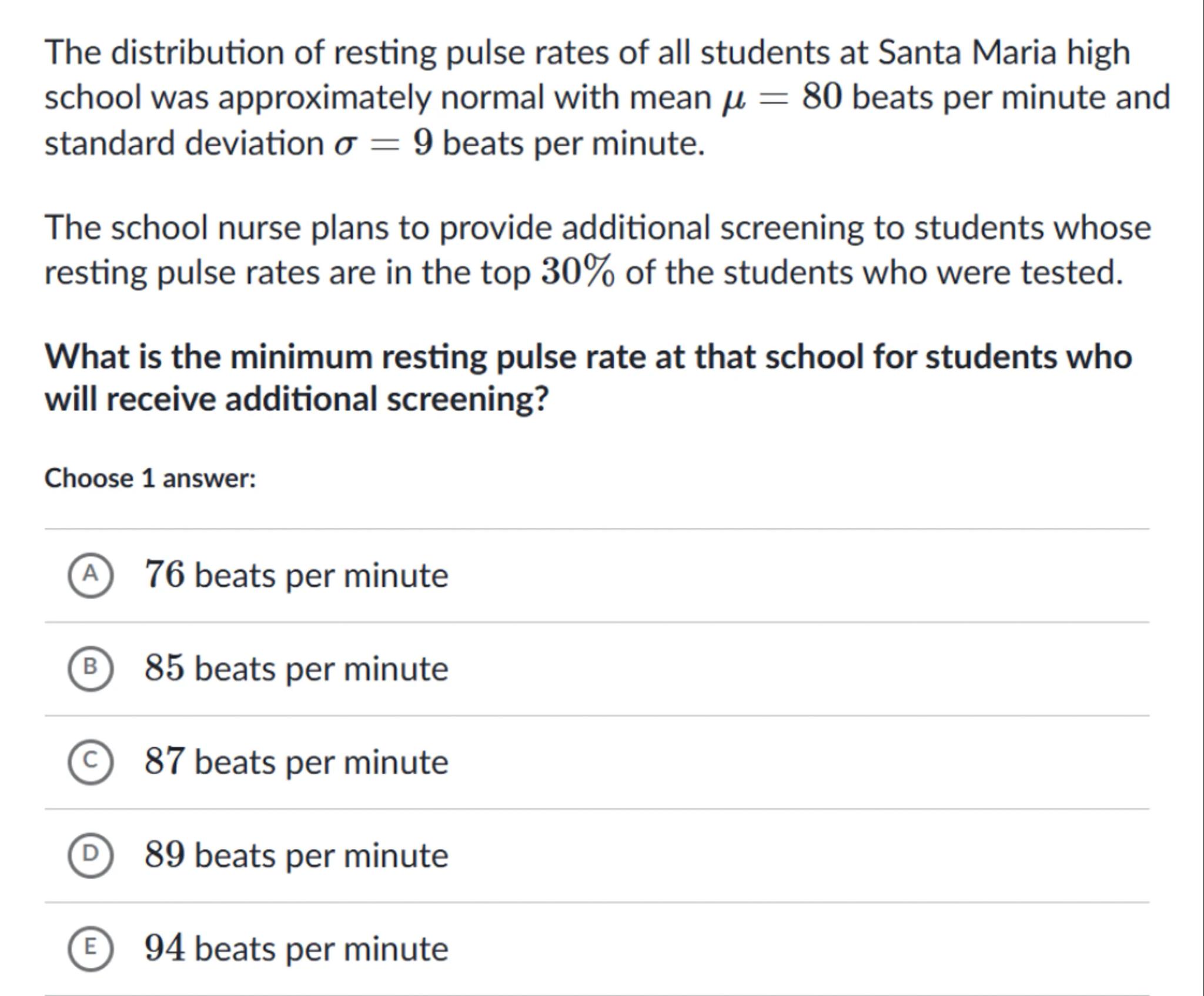1204x996 pixels.
Task: Click the mean value μ = 80
Action: coord(782,98)
